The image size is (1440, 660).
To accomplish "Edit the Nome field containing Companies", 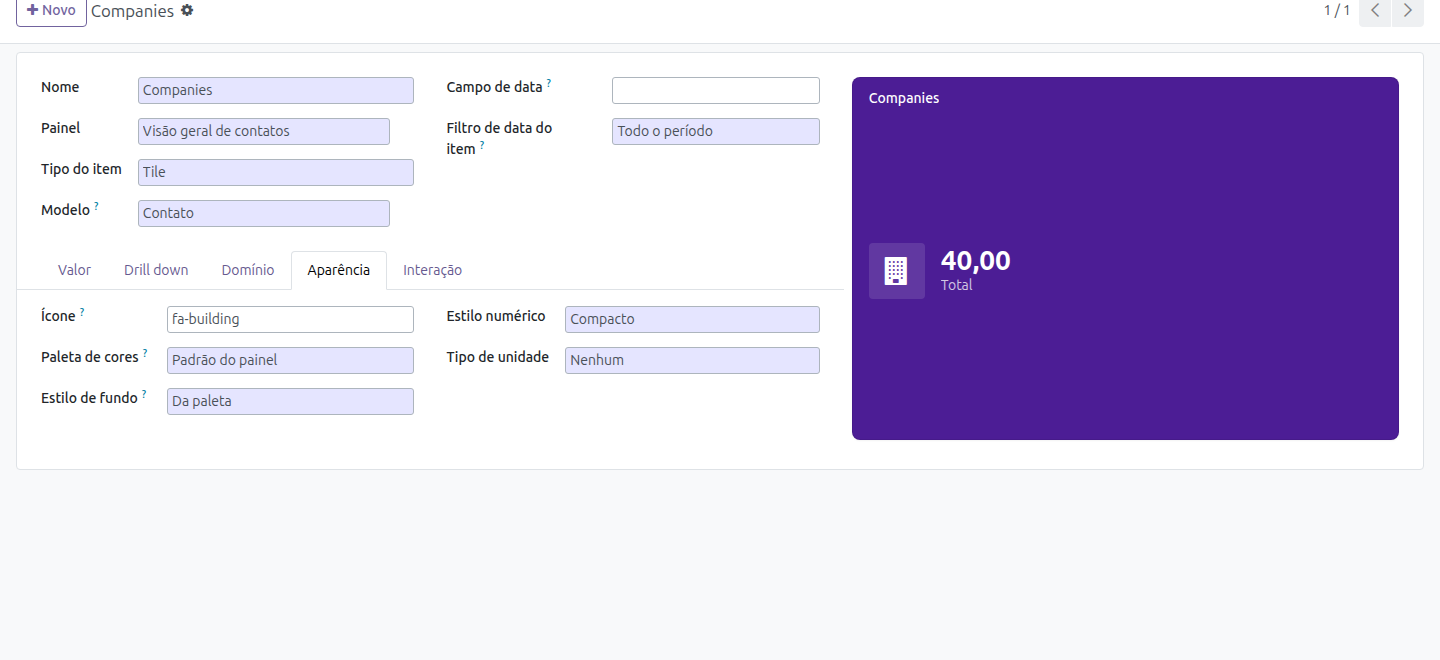I will point(276,90).
